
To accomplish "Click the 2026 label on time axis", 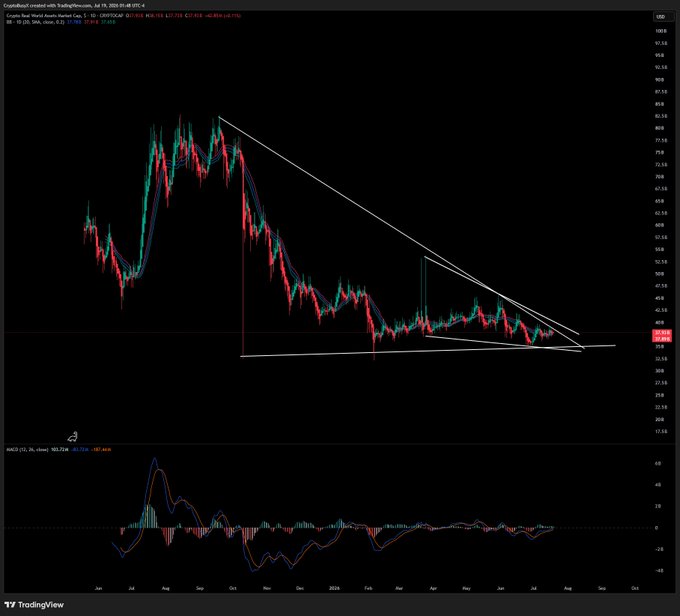I will [x=334, y=588].
